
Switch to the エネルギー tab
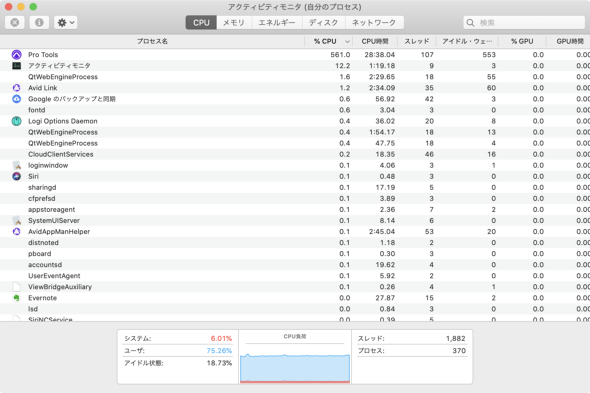277,23
